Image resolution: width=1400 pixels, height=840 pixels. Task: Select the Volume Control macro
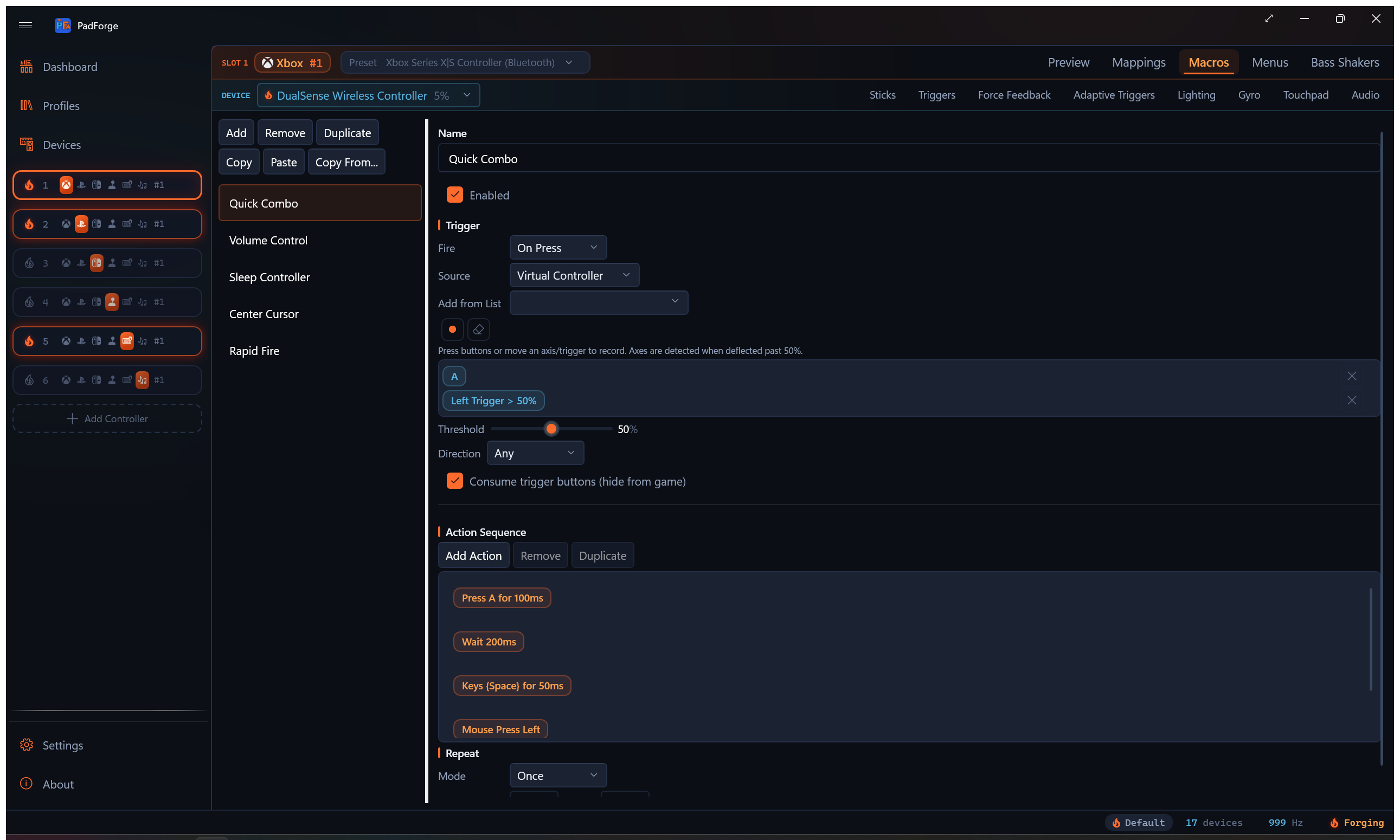(320, 240)
